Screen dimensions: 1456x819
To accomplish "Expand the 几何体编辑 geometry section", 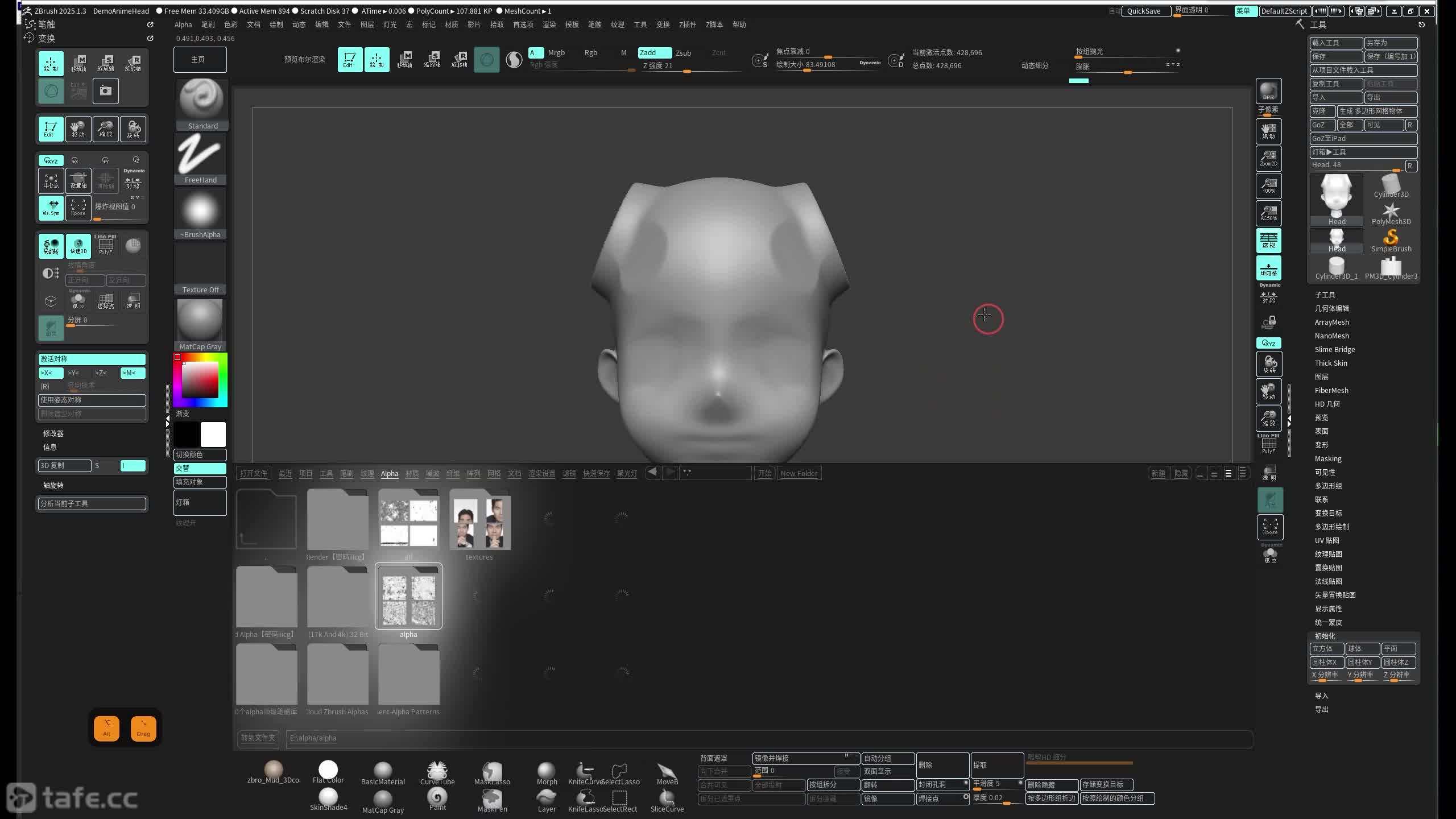I will [1331, 308].
